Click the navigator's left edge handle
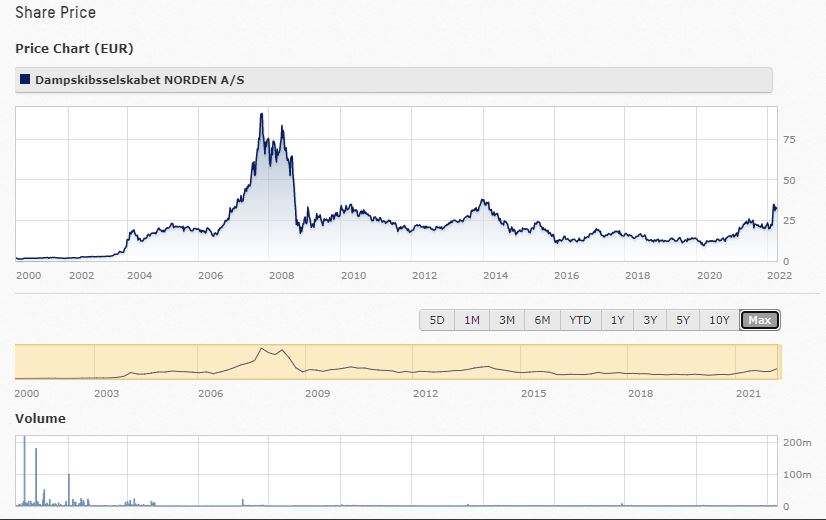This screenshot has height=520, width=826. click(16, 362)
